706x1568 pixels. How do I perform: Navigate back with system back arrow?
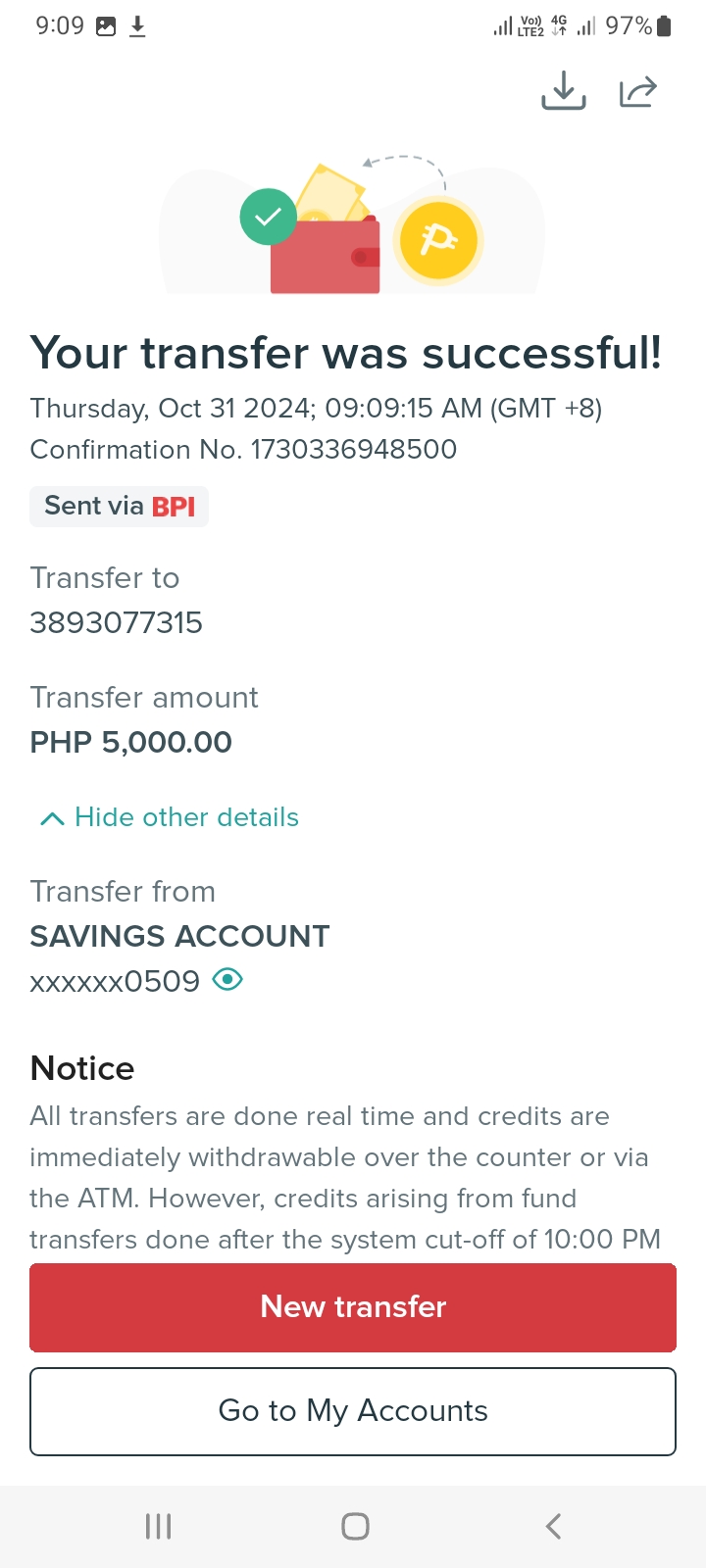coord(553,1526)
